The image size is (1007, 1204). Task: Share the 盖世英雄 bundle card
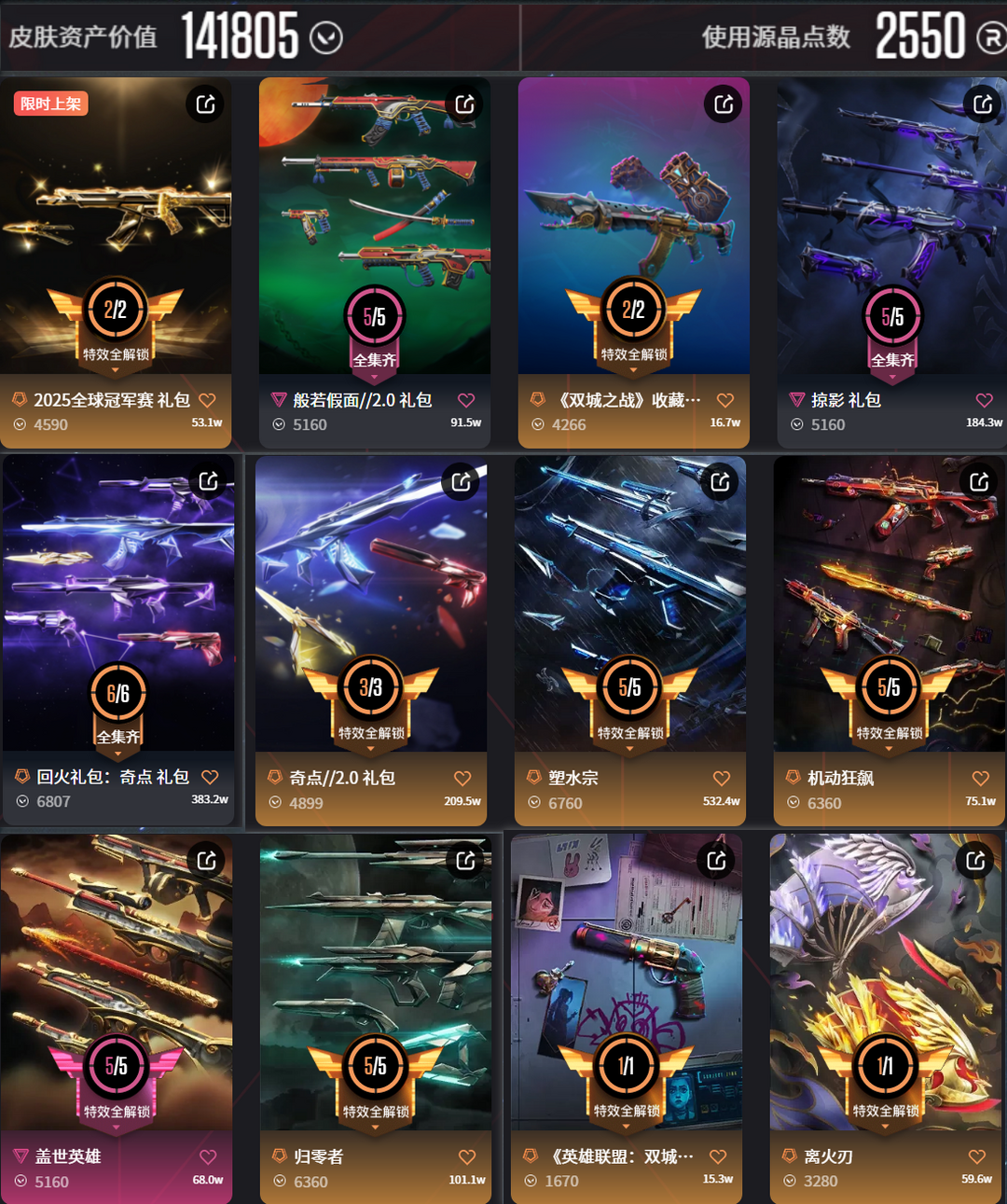(206, 860)
